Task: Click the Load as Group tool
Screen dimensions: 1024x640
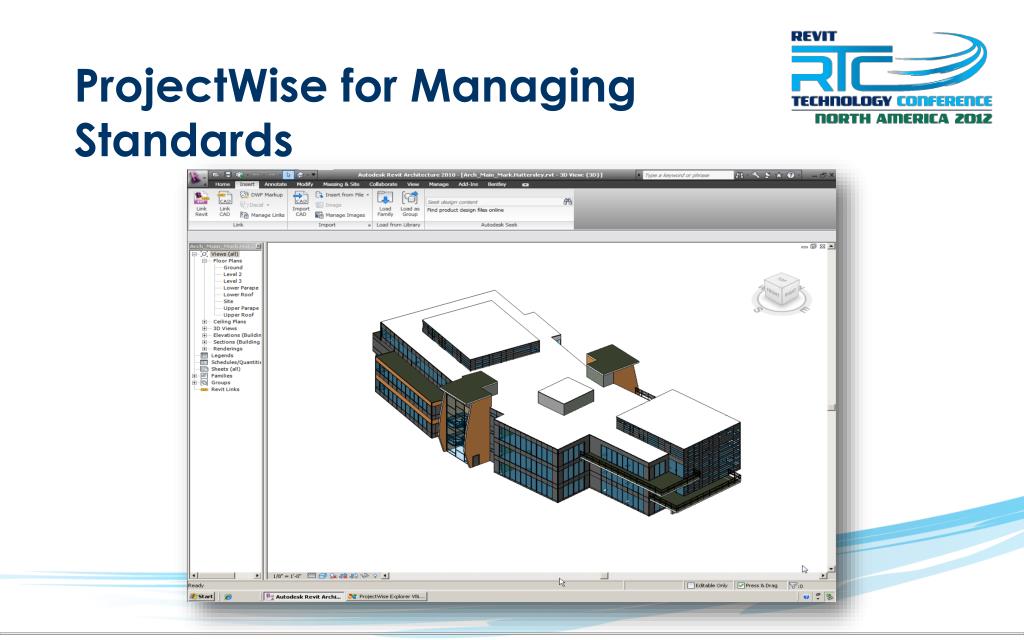Action: click(409, 204)
